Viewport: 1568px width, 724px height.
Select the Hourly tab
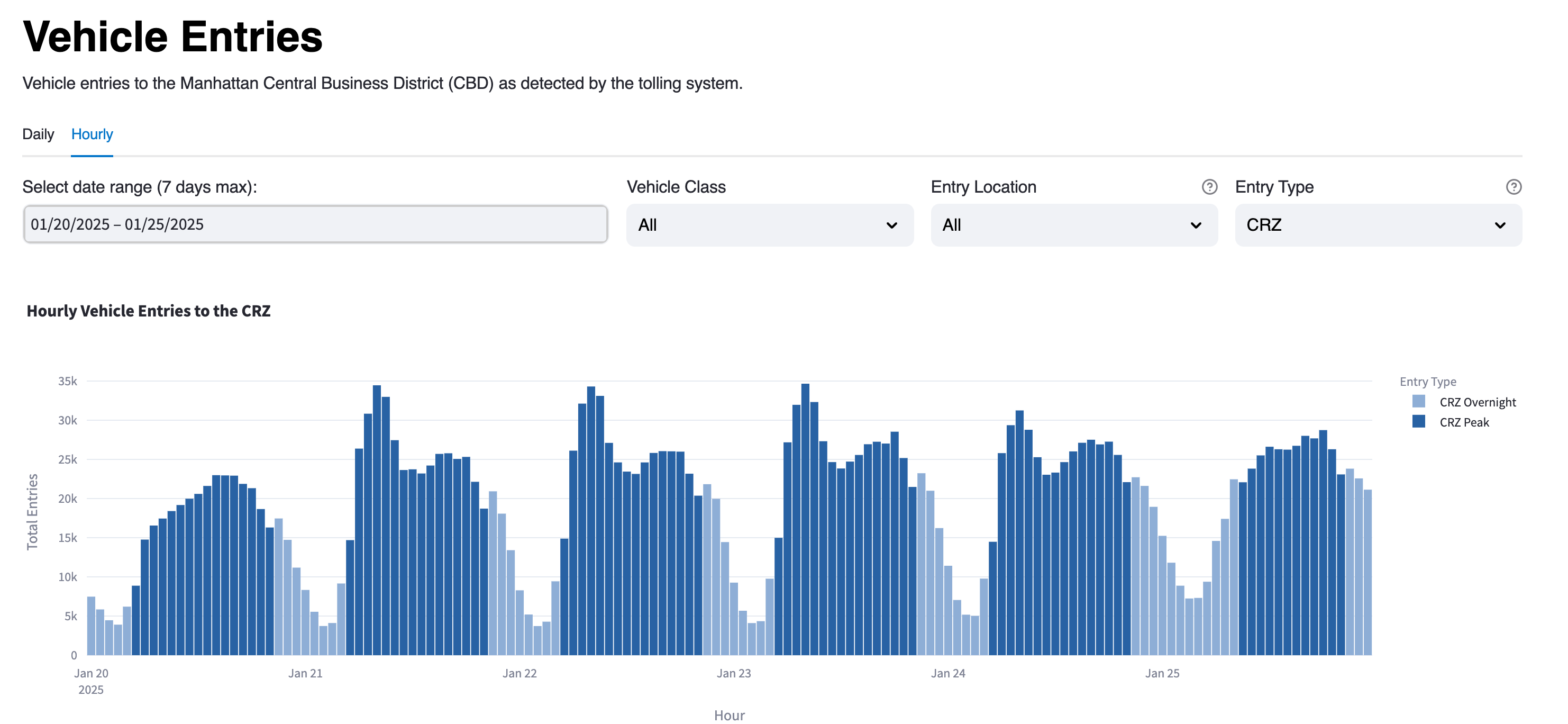(92, 134)
